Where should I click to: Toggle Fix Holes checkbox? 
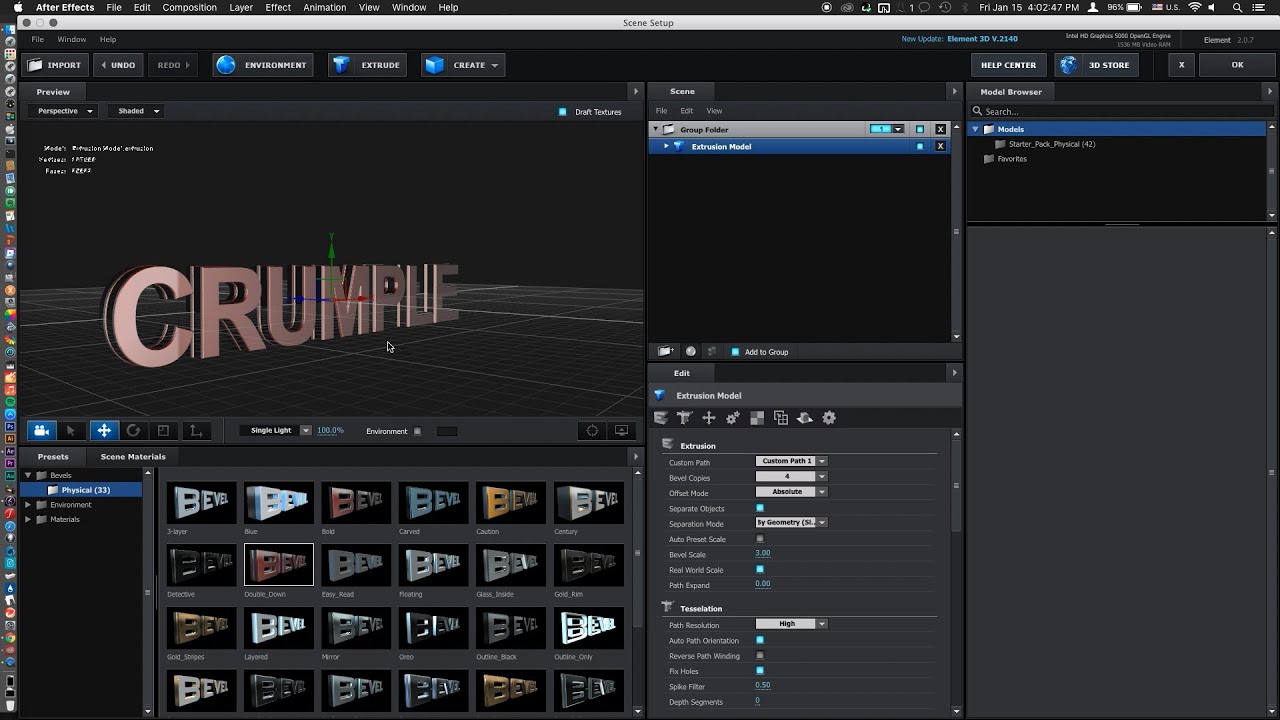pyautogui.click(x=760, y=670)
